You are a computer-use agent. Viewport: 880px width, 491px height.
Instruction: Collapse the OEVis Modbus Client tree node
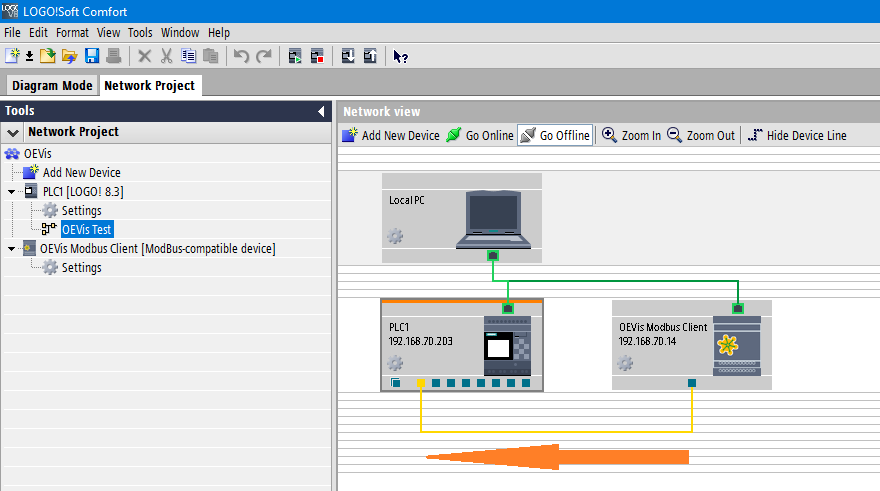coord(12,249)
